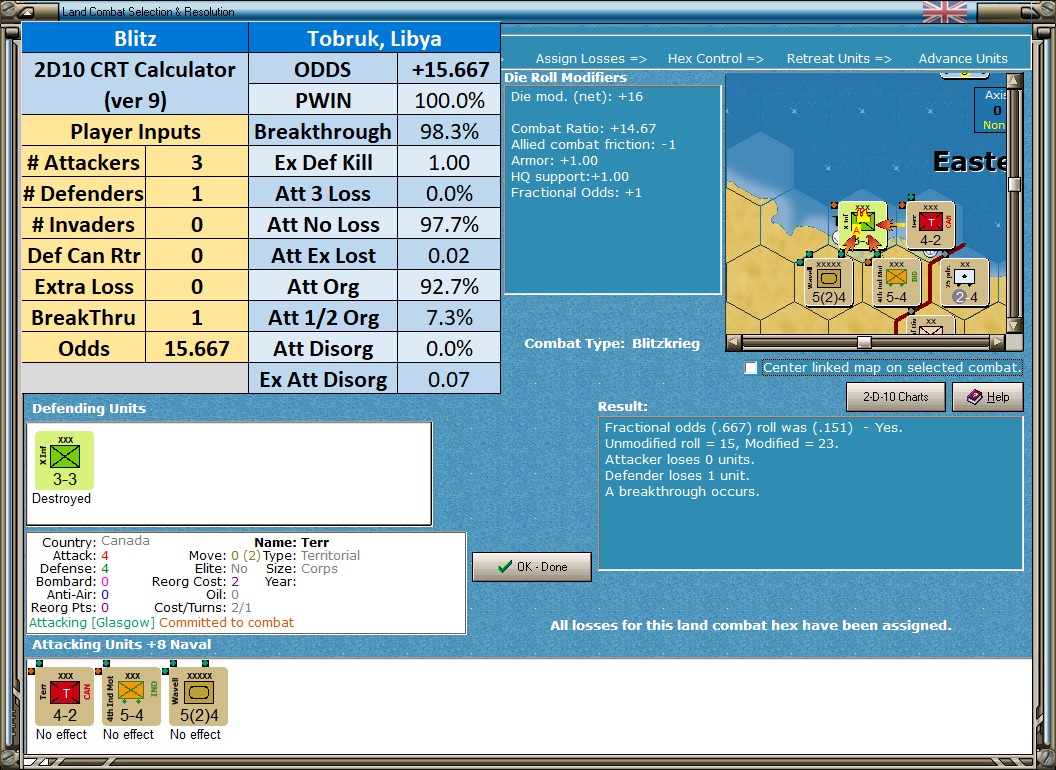Switch to the Retreat Units step
Screen dimensions: 1056x770
pos(839,59)
